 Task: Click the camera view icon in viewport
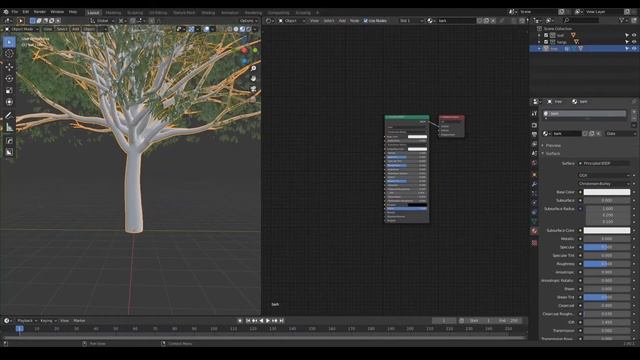(253, 89)
